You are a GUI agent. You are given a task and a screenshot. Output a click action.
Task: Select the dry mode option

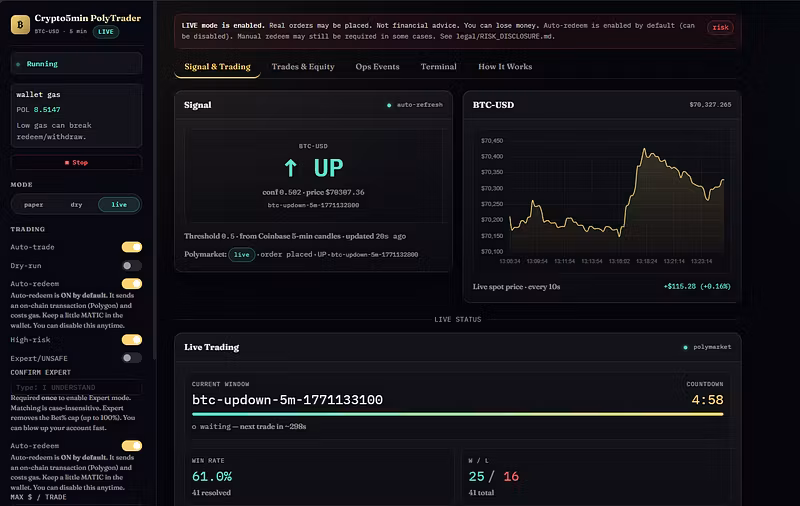(x=77, y=205)
